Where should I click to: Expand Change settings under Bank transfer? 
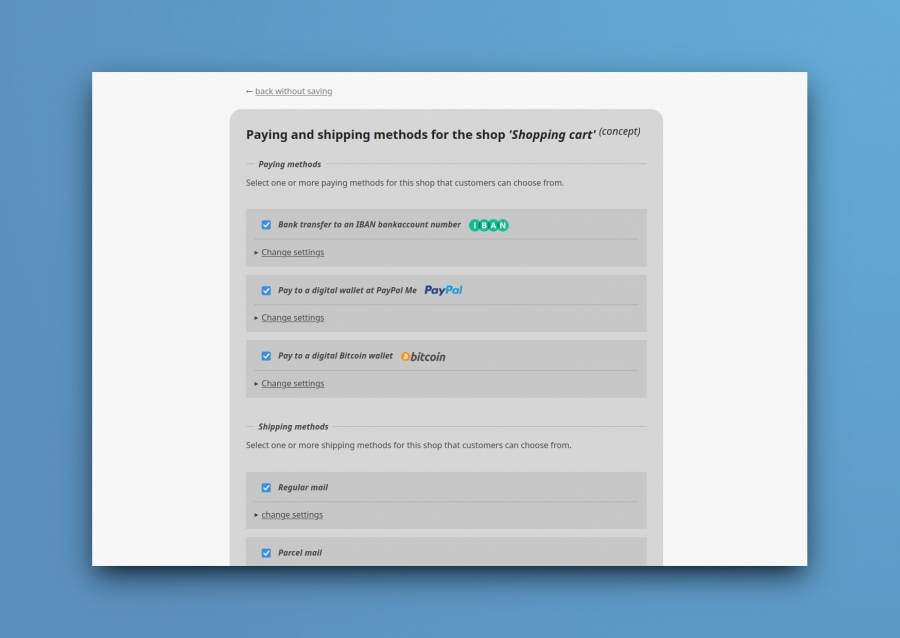pyautogui.click(x=292, y=252)
